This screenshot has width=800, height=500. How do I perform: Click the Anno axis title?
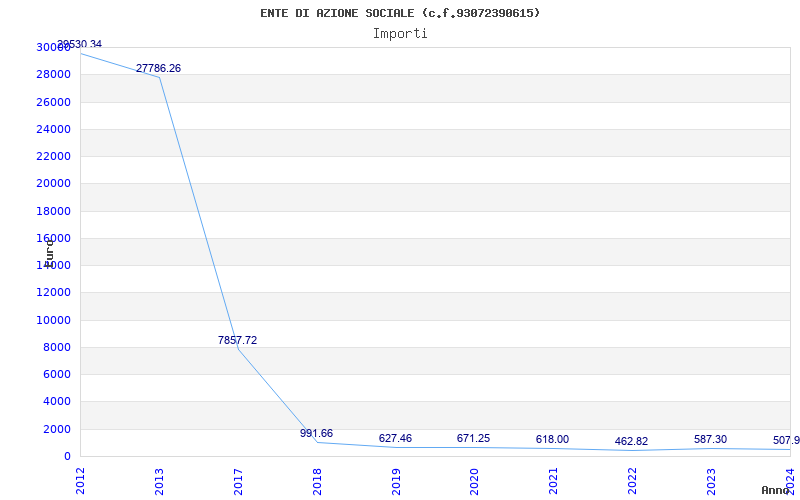point(776,490)
